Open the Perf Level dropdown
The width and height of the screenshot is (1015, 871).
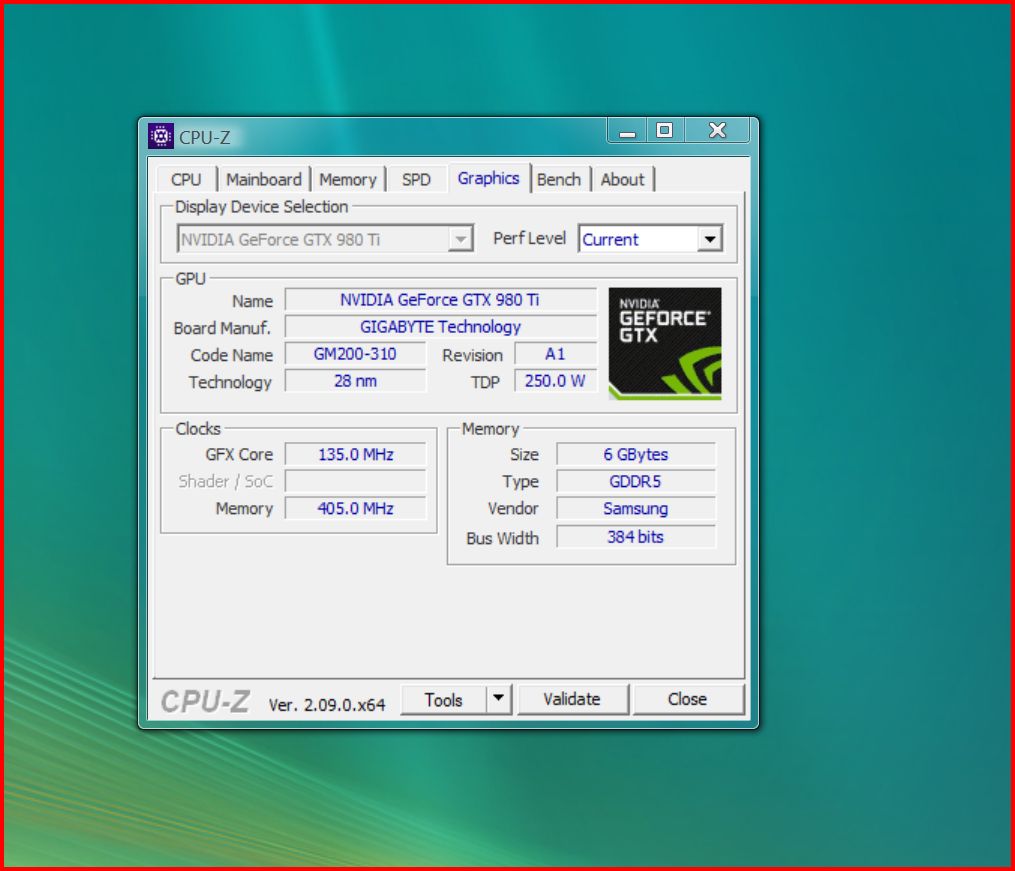tap(709, 240)
